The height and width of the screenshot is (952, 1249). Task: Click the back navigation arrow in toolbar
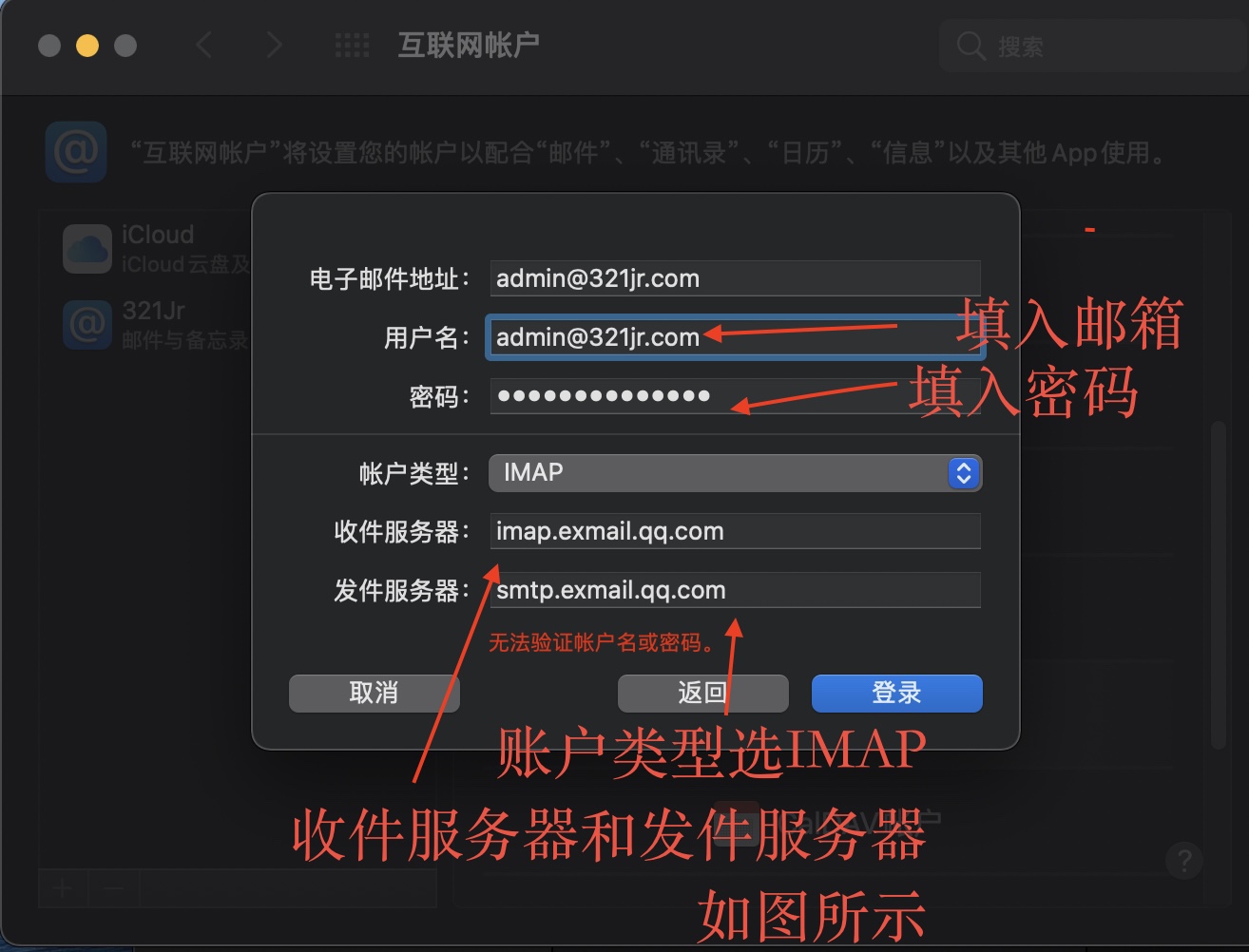pyautogui.click(x=203, y=45)
